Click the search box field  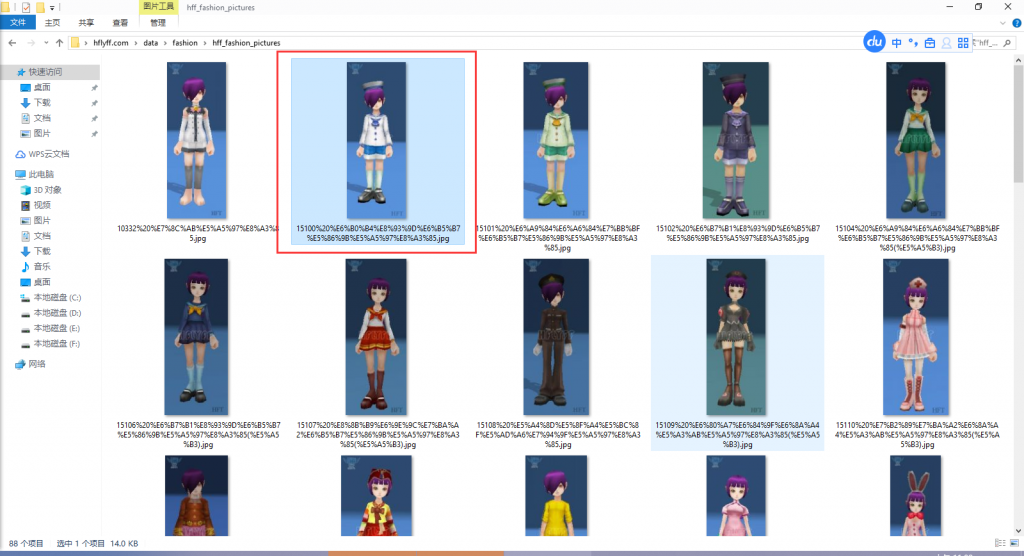[x=993, y=43]
